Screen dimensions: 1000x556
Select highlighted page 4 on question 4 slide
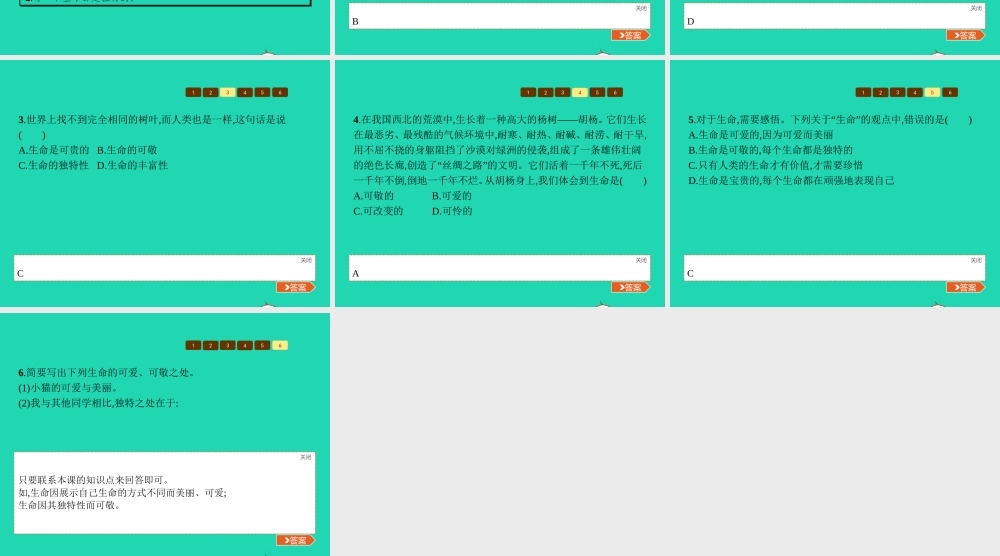point(580,92)
